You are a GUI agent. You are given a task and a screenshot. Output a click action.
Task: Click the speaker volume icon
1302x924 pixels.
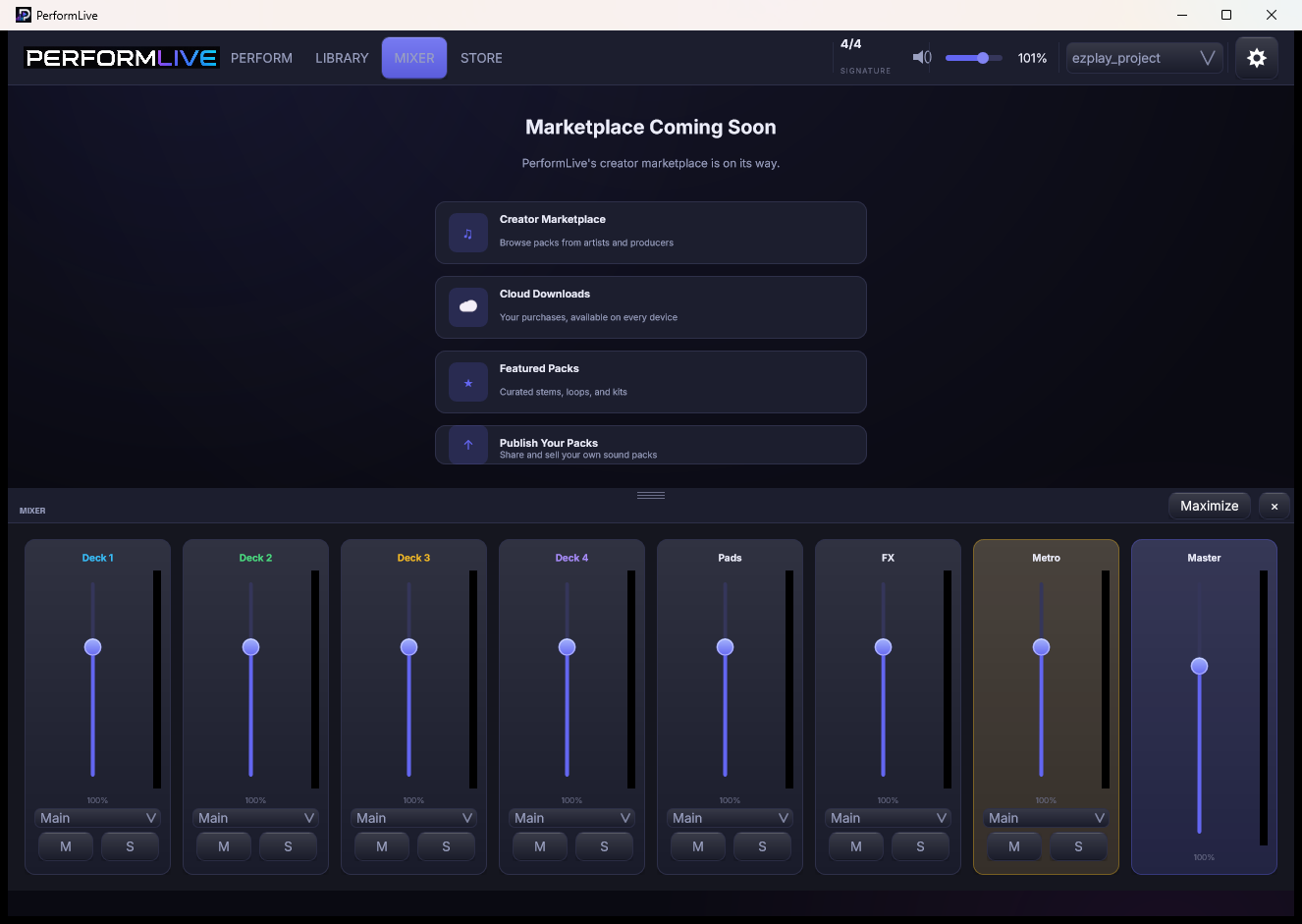pyautogui.click(x=922, y=58)
